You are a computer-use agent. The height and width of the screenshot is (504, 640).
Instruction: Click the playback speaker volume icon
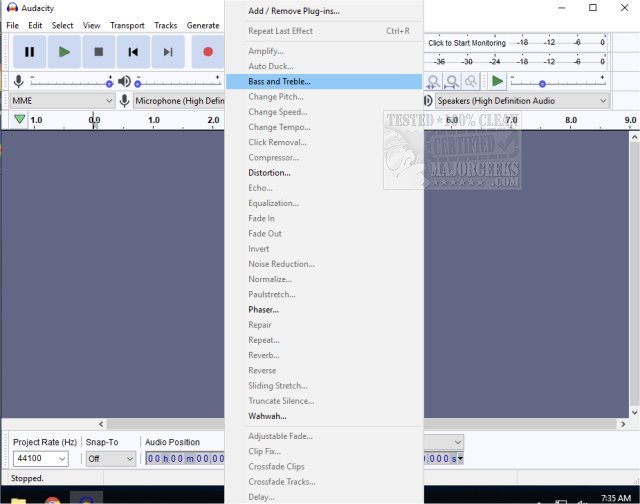124,81
